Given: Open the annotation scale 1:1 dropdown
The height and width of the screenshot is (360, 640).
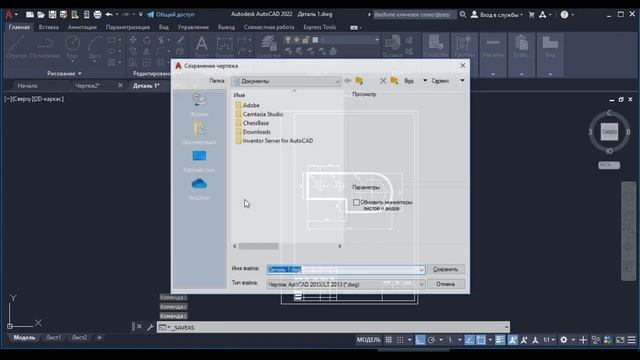Looking at the screenshot, I should point(549,340).
